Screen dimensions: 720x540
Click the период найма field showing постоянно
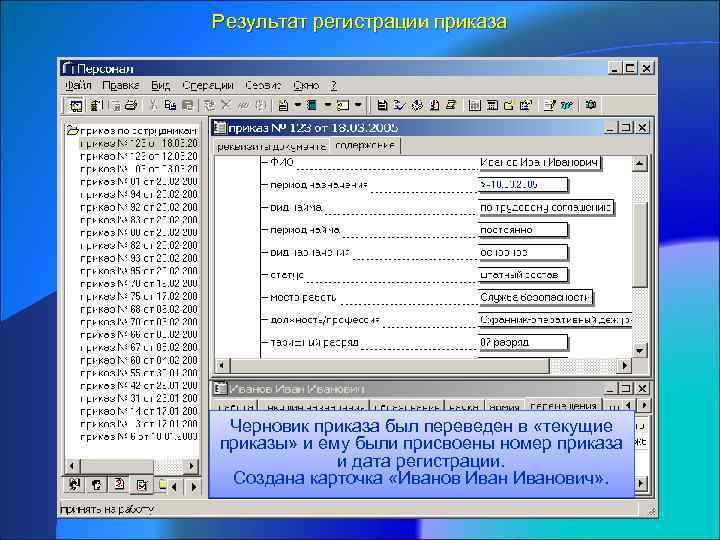pyautogui.click(x=523, y=230)
